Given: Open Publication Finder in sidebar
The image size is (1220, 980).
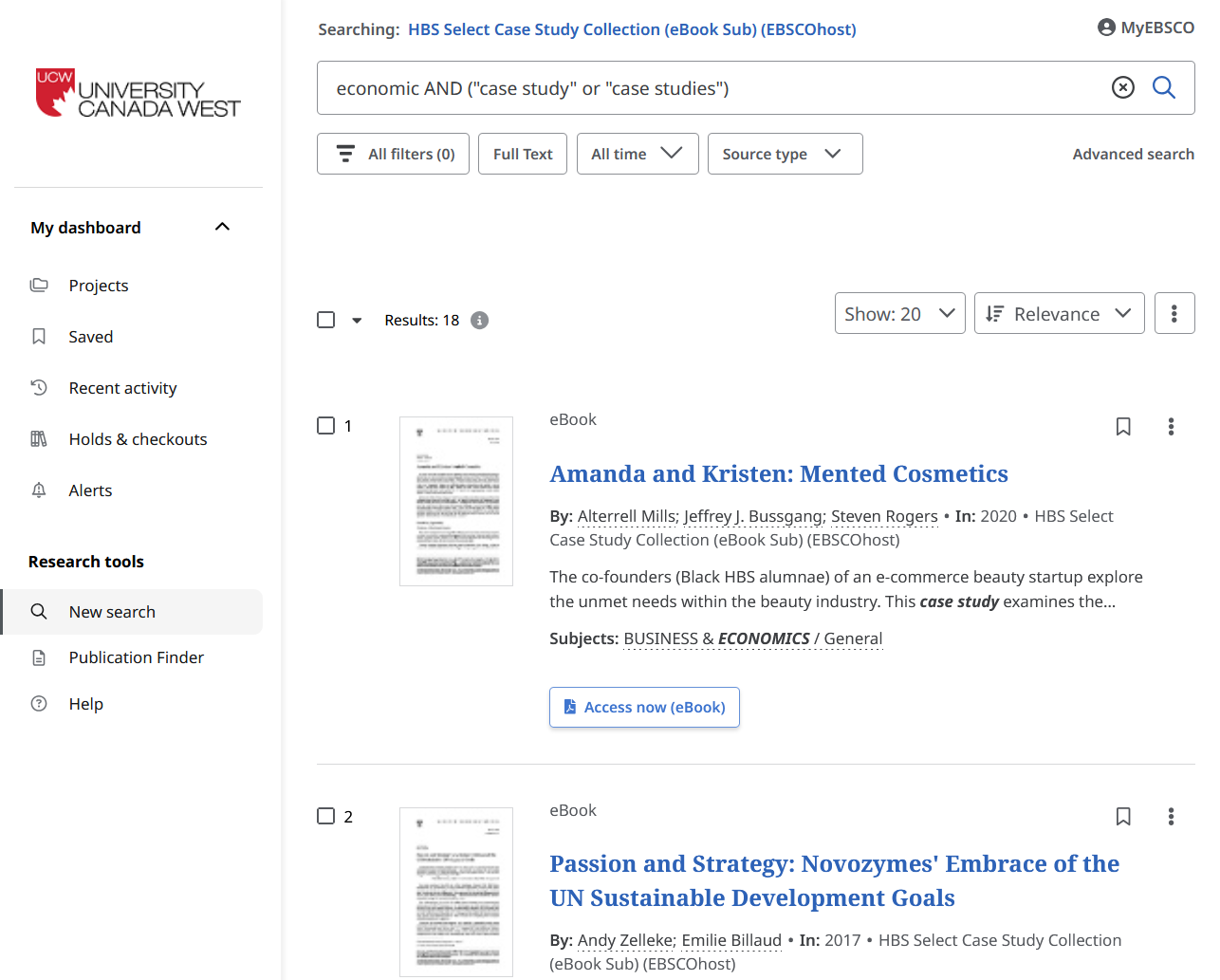Looking at the screenshot, I should (136, 657).
